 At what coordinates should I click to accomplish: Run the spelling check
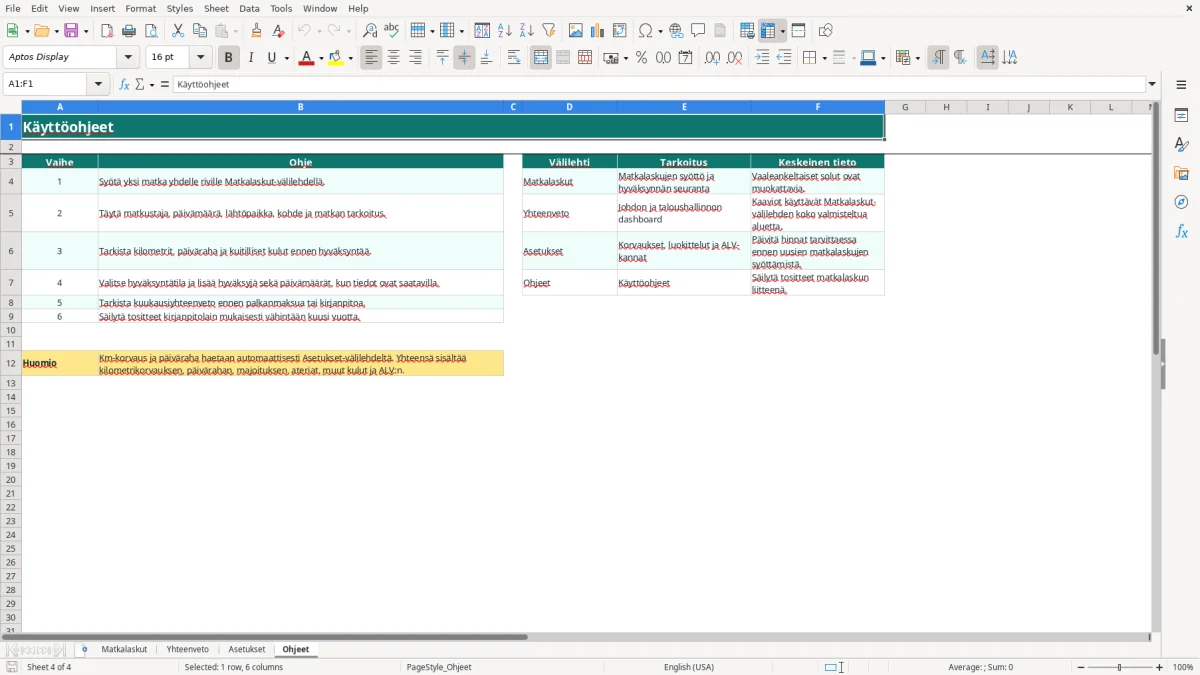[392, 31]
